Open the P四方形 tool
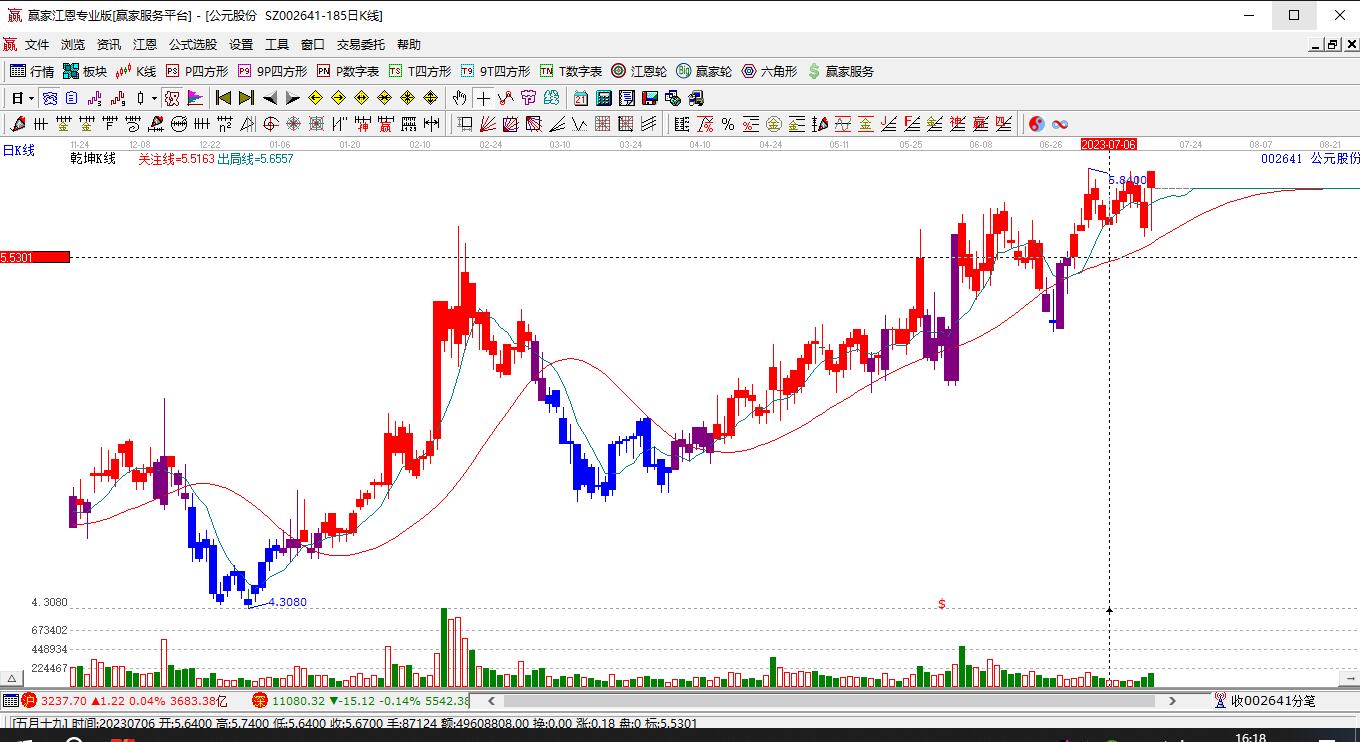 click(x=197, y=71)
